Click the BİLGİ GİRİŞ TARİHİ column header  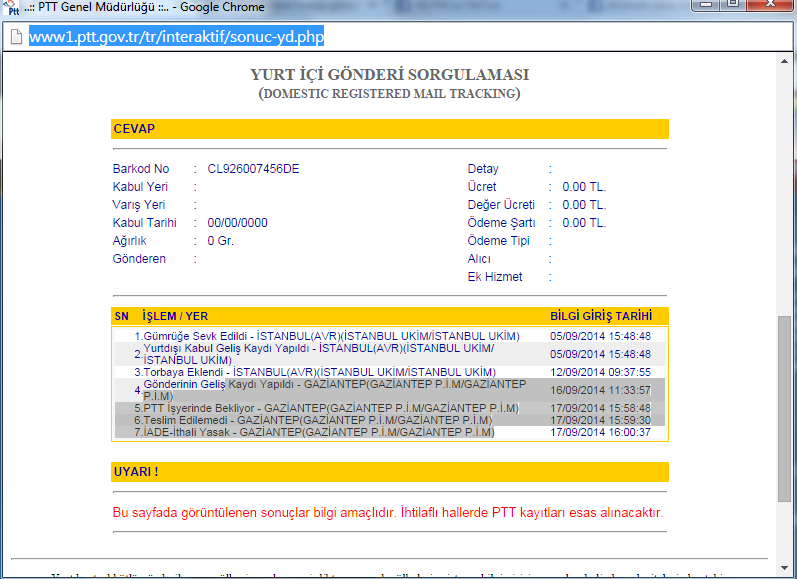(601, 316)
